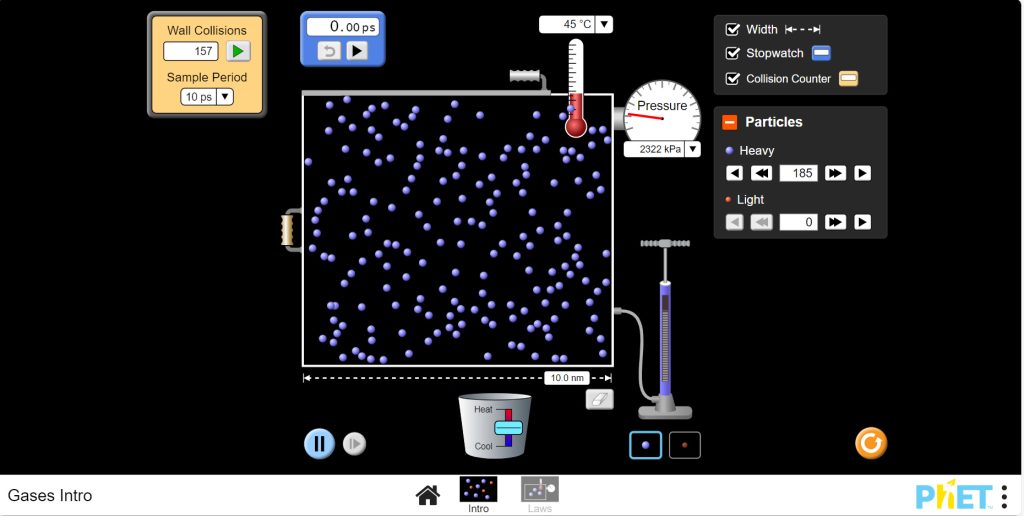Open the temperature units dropdown
The width and height of the screenshot is (1024, 516).
coord(605,25)
